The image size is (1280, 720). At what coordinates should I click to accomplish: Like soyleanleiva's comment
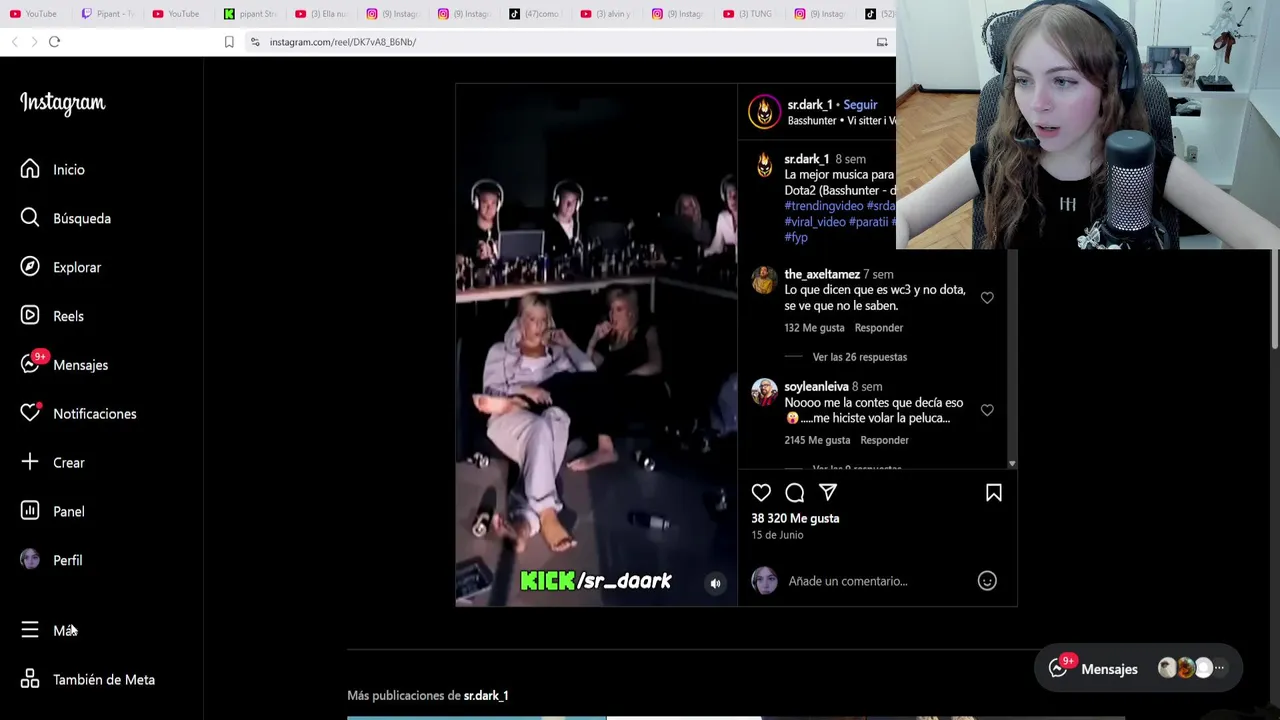point(987,410)
